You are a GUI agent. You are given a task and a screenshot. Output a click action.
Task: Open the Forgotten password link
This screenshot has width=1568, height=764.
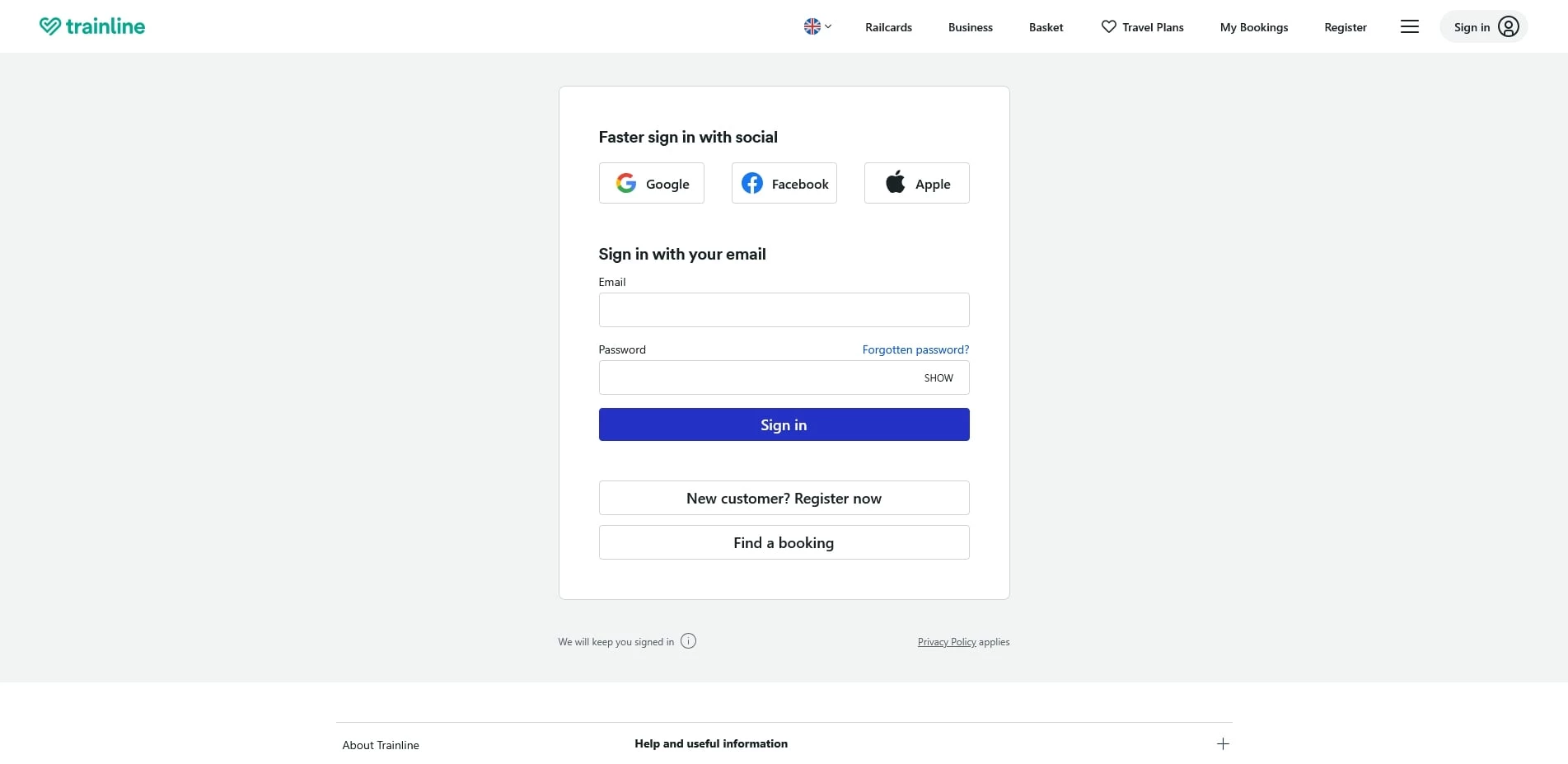point(915,349)
